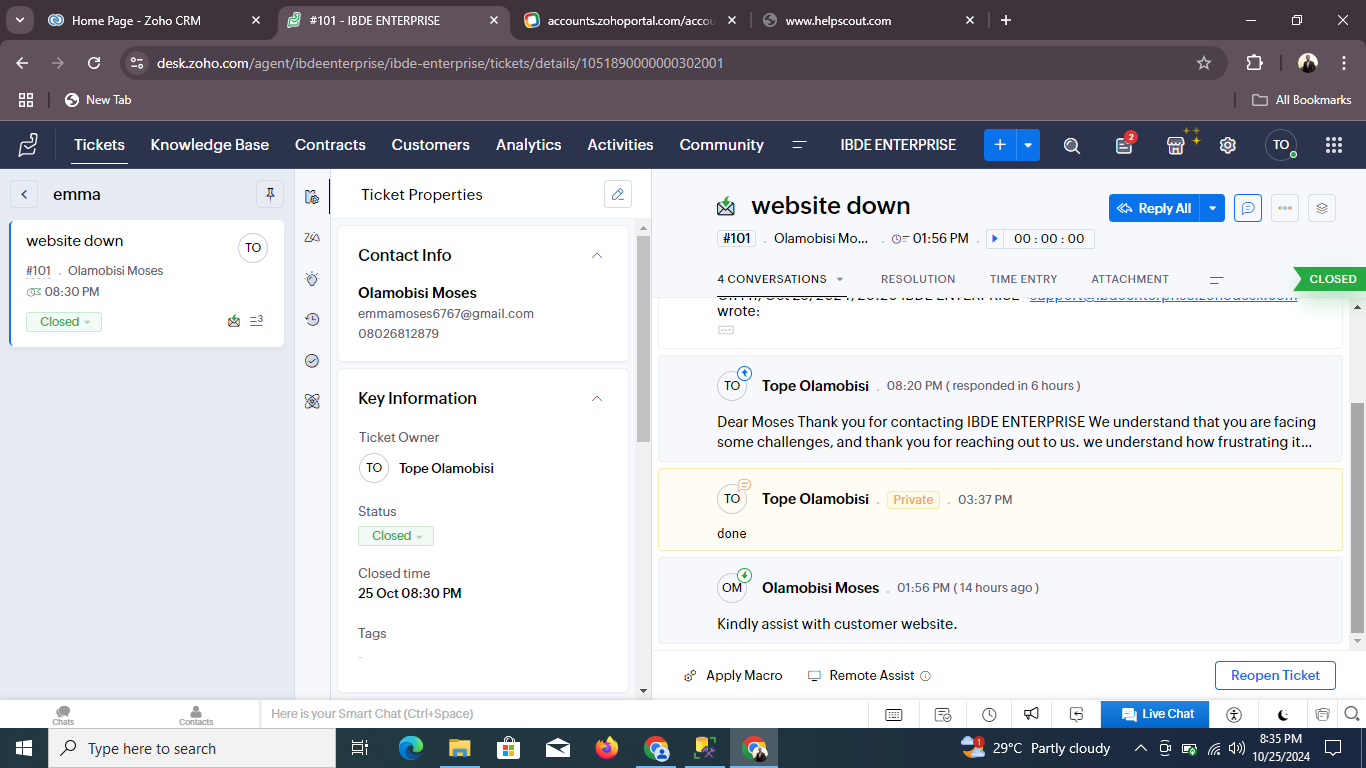Image resolution: width=1366 pixels, height=768 pixels.
Task: Open contact name Olamobisi Moses in Contact Info
Action: pyautogui.click(x=418, y=293)
